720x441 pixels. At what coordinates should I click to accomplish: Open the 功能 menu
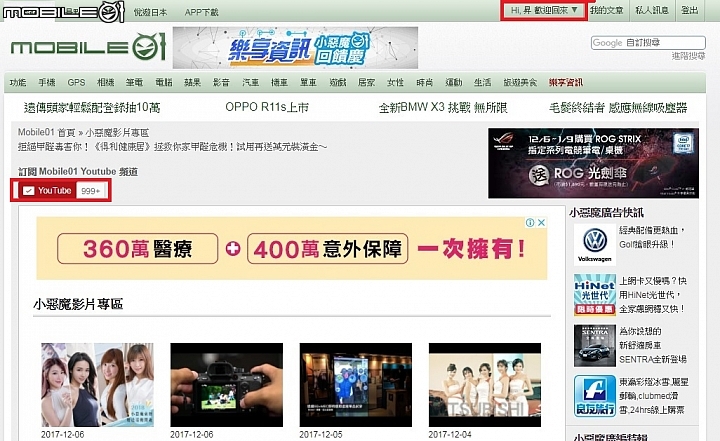coord(18,83)
